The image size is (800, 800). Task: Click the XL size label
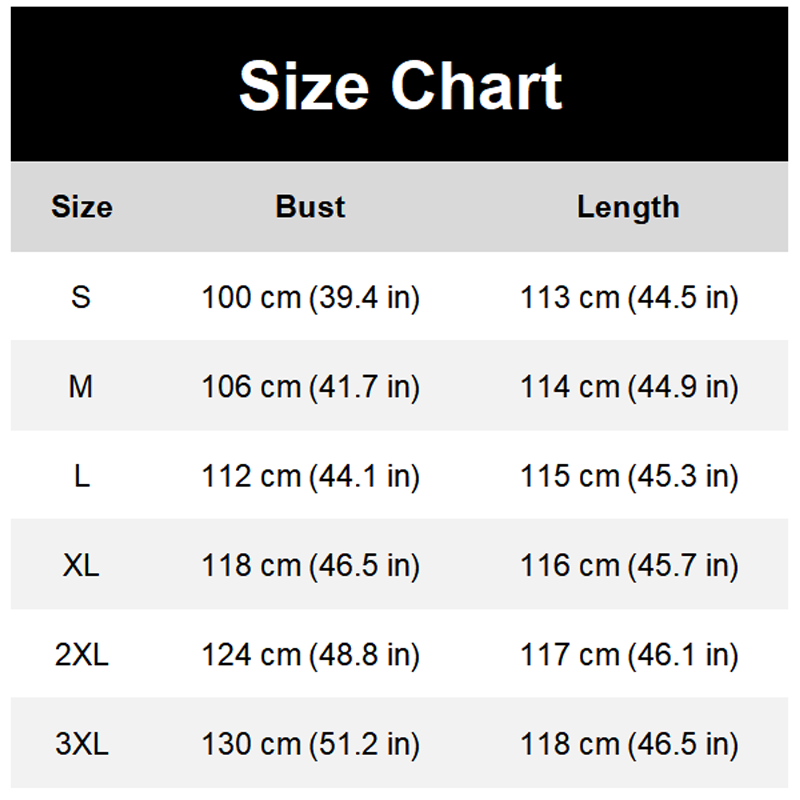tap(81, 565)
